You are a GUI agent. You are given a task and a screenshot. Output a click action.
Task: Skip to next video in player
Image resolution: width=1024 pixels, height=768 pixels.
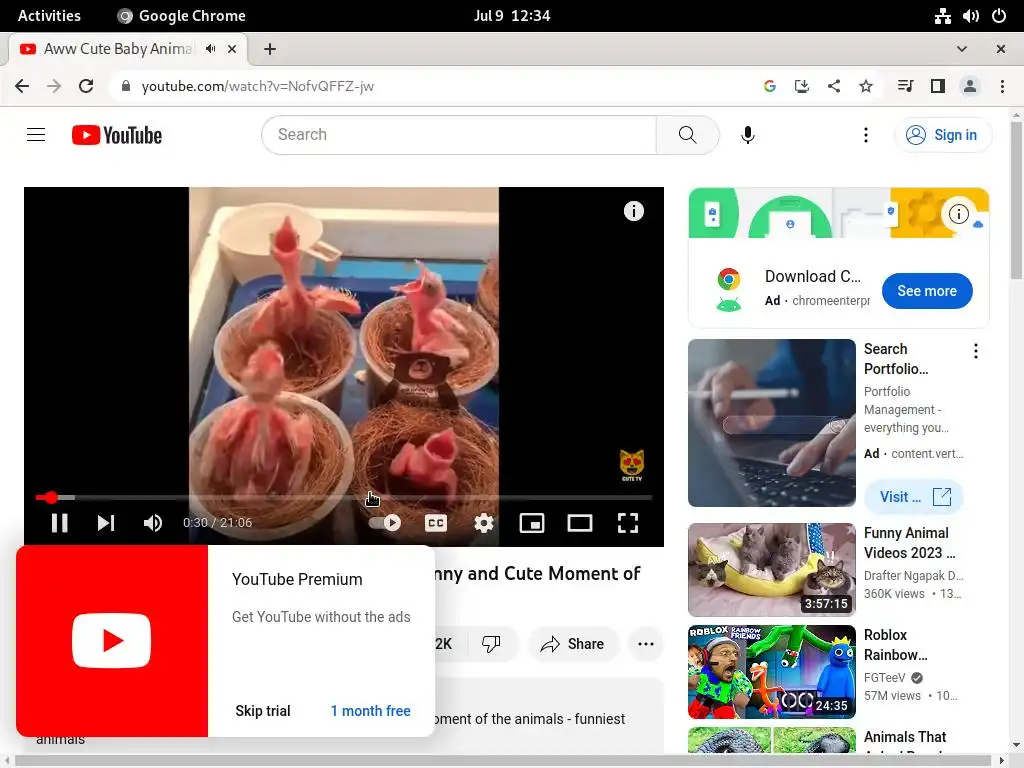[106, 522]
